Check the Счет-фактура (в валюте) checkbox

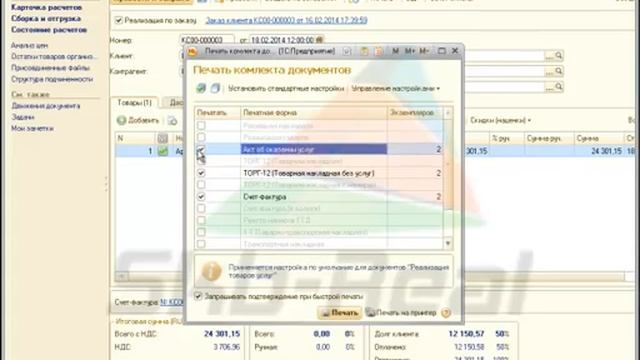point(201,209)
